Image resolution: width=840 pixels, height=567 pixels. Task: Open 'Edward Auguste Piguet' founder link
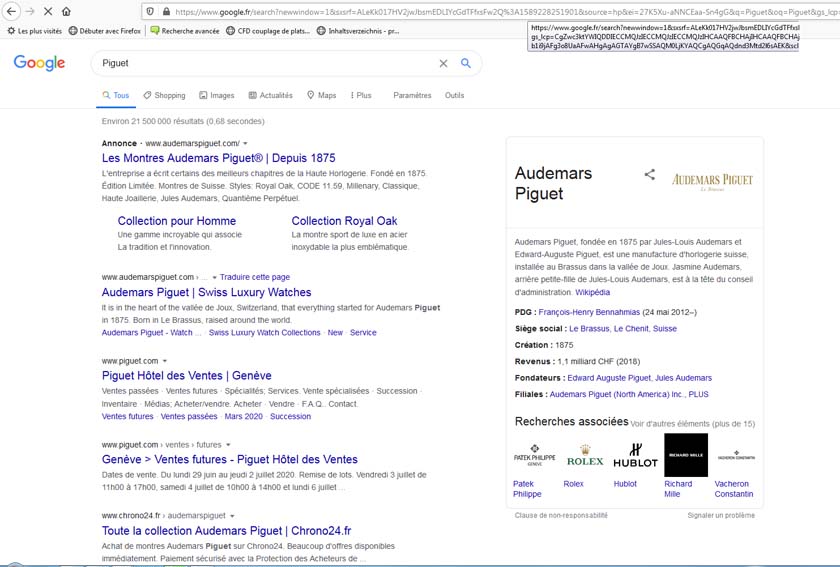[x=609, y=378]
